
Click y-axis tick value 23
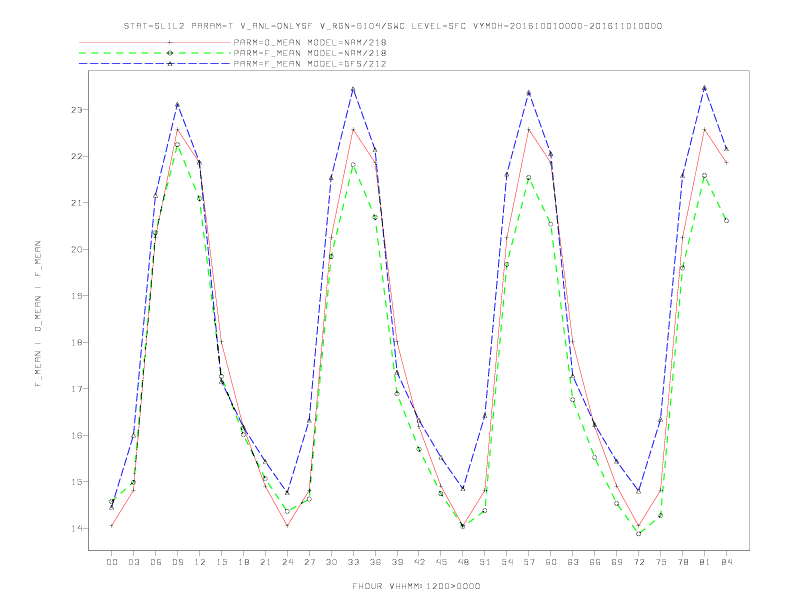76,110
